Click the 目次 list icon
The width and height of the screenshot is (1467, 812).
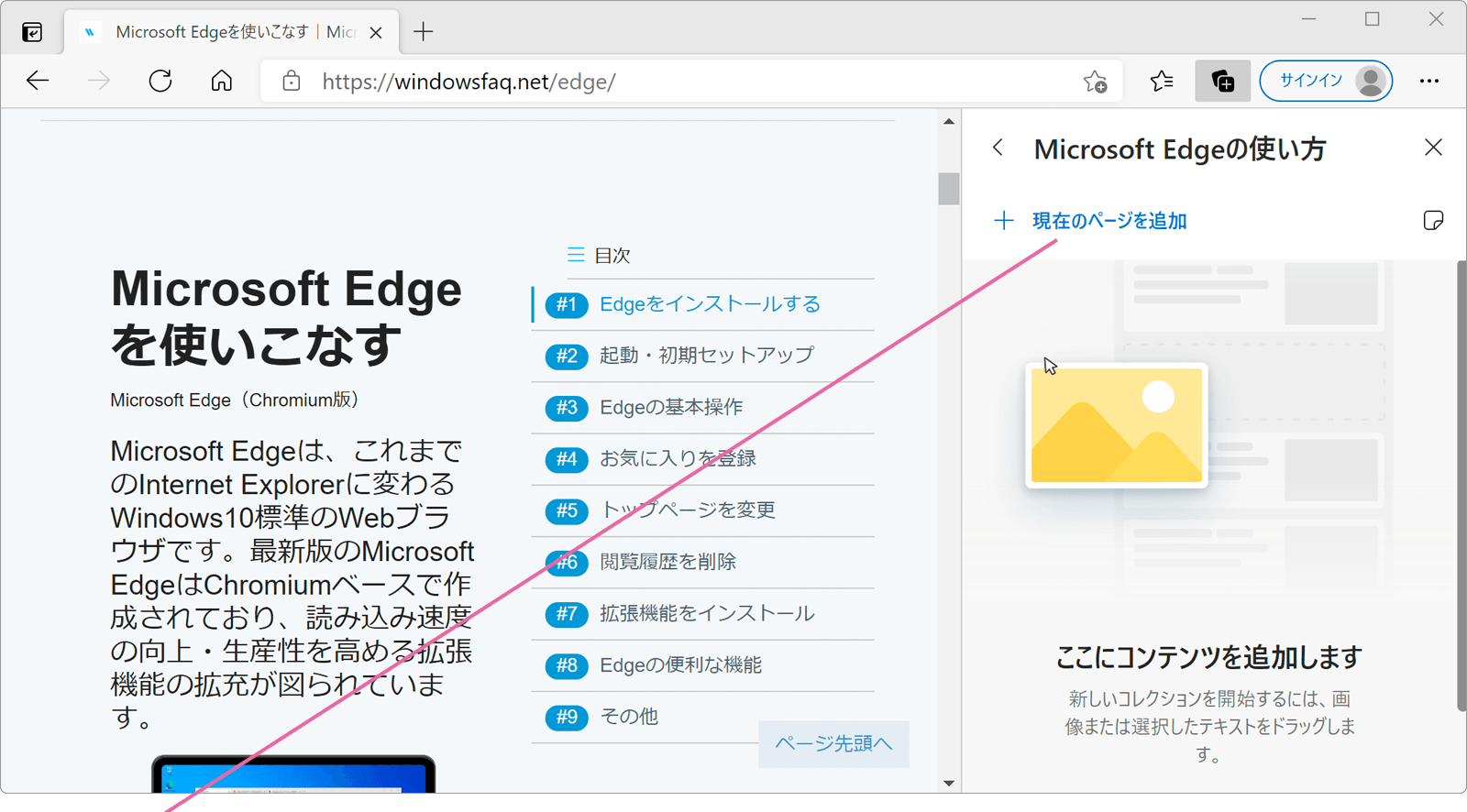click(576, 255)
